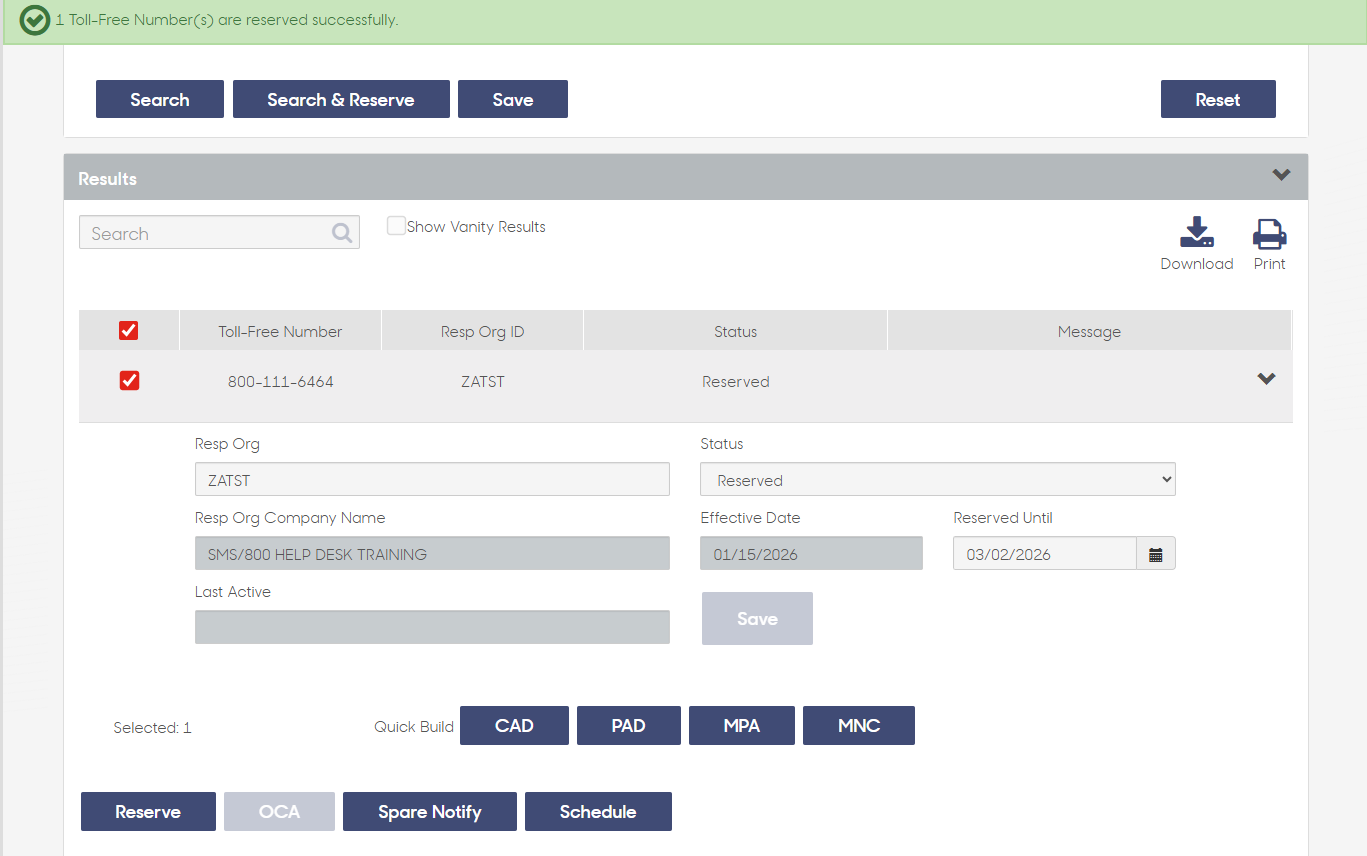The height and width of the screenshot is (856, 1367).
Task: Click the empty Last Active field
Action: tap(432, 627)
